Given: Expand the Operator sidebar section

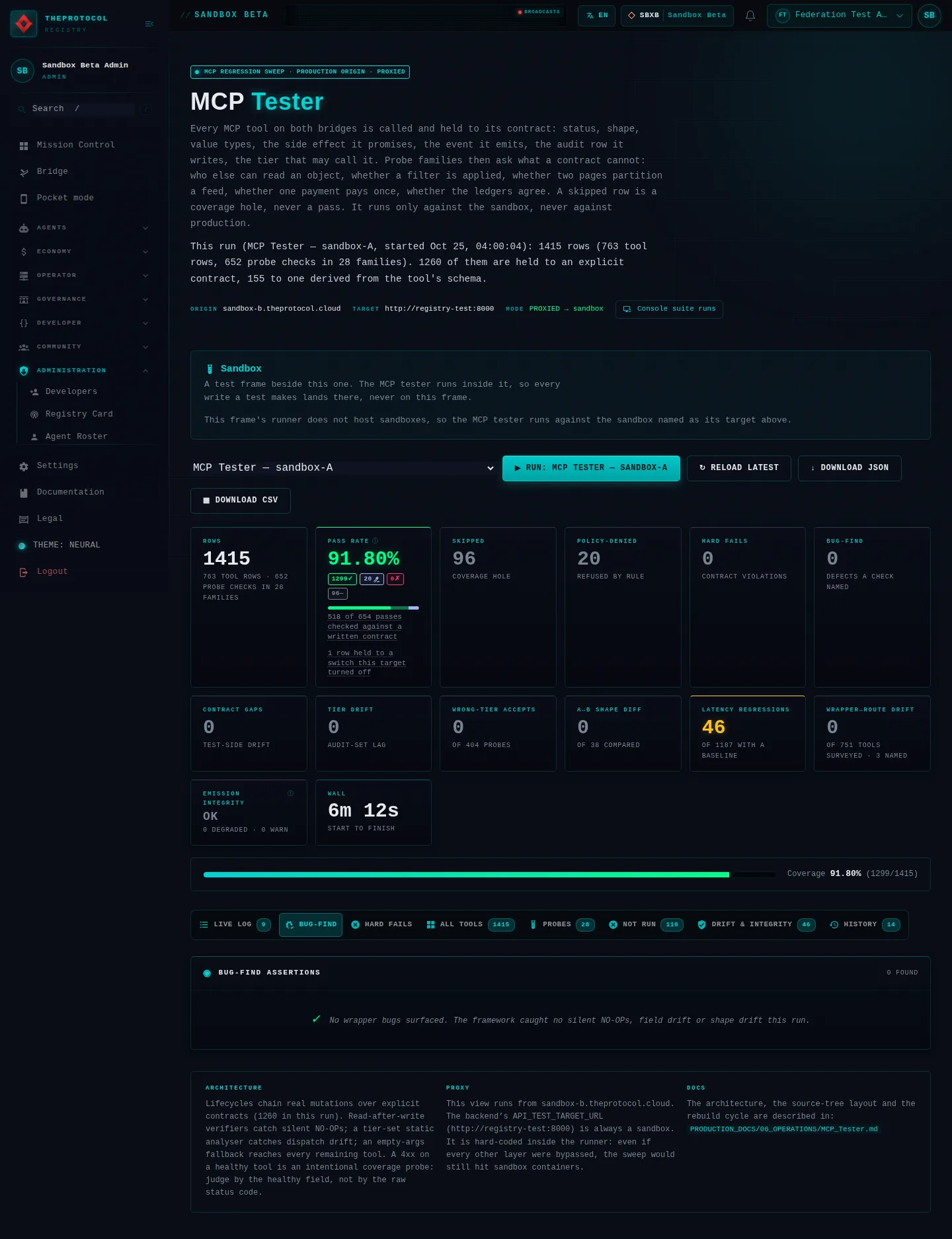Looking at the screenshot, I should tap(84, 275).
